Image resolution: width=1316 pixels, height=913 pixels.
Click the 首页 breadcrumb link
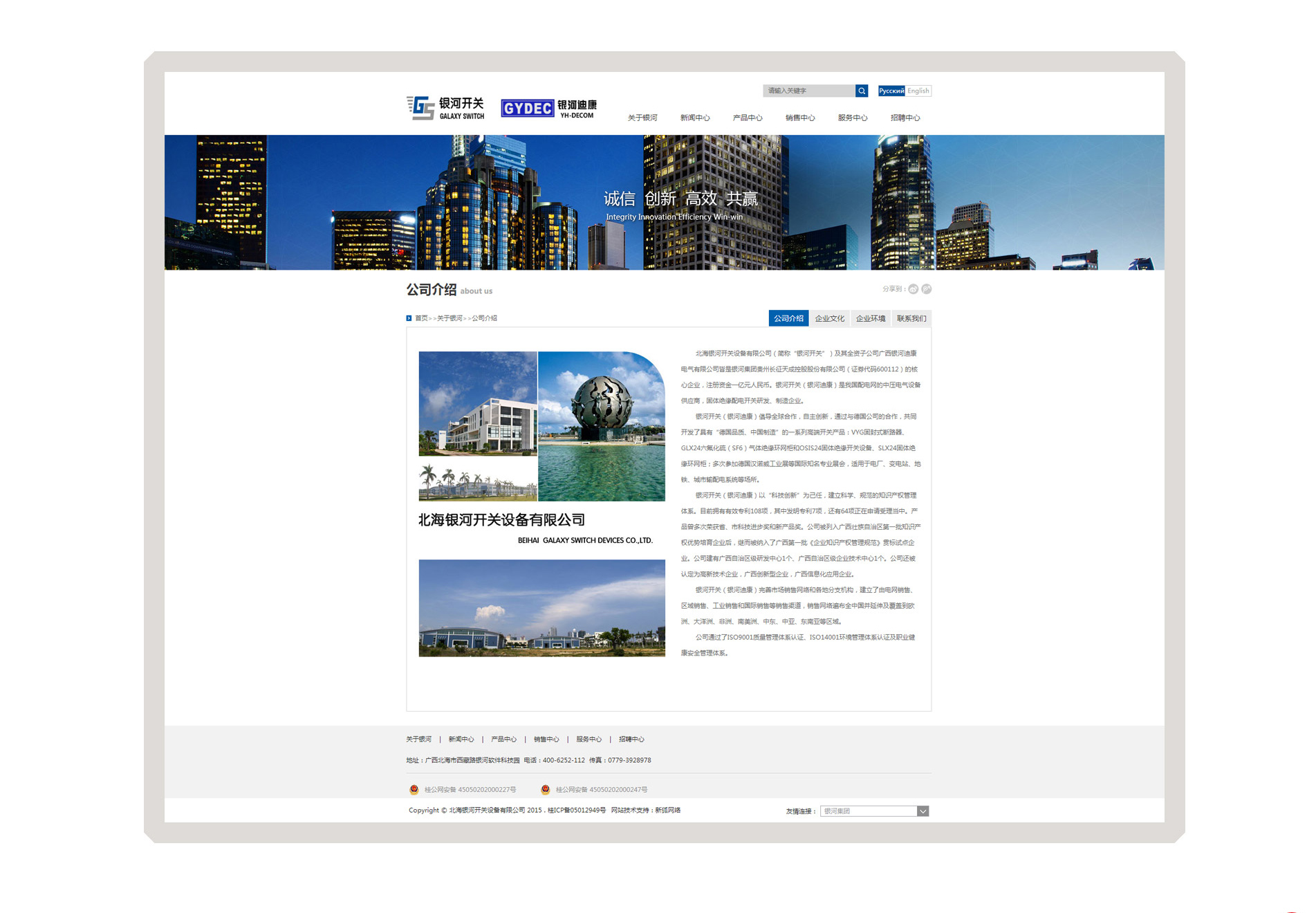421,318
